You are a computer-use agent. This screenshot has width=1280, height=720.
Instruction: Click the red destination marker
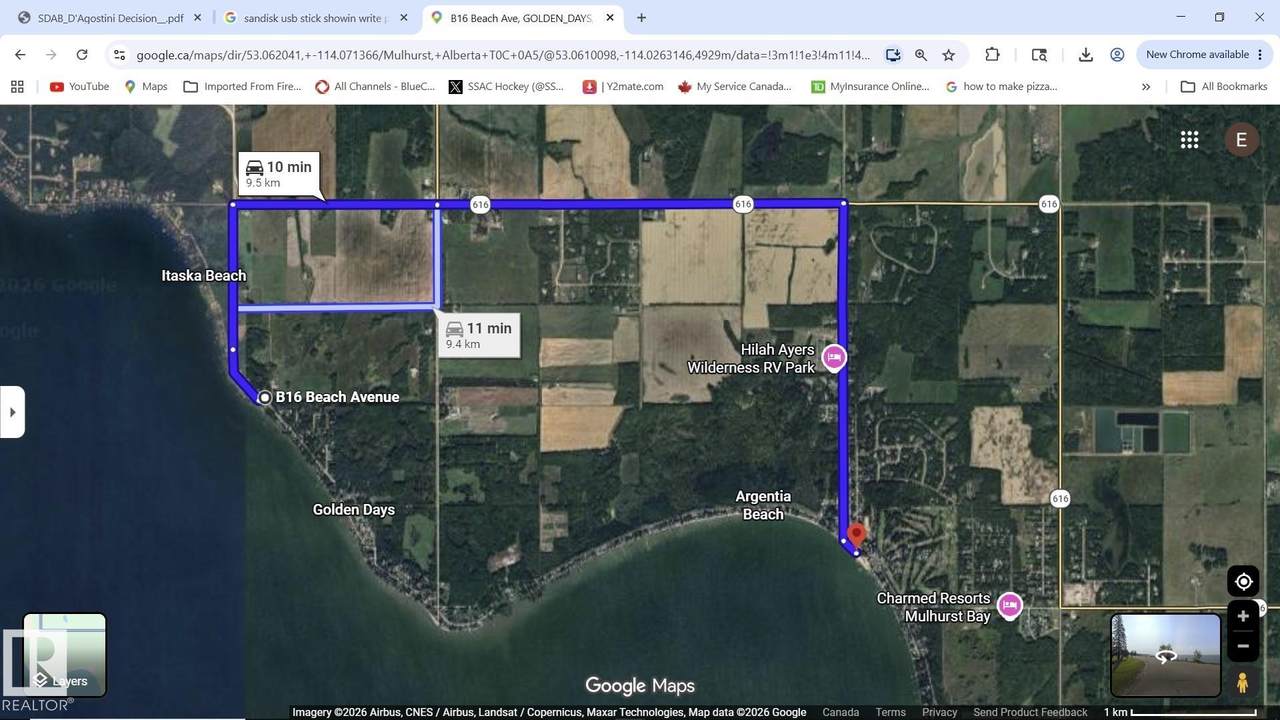[x=856, y=535]
